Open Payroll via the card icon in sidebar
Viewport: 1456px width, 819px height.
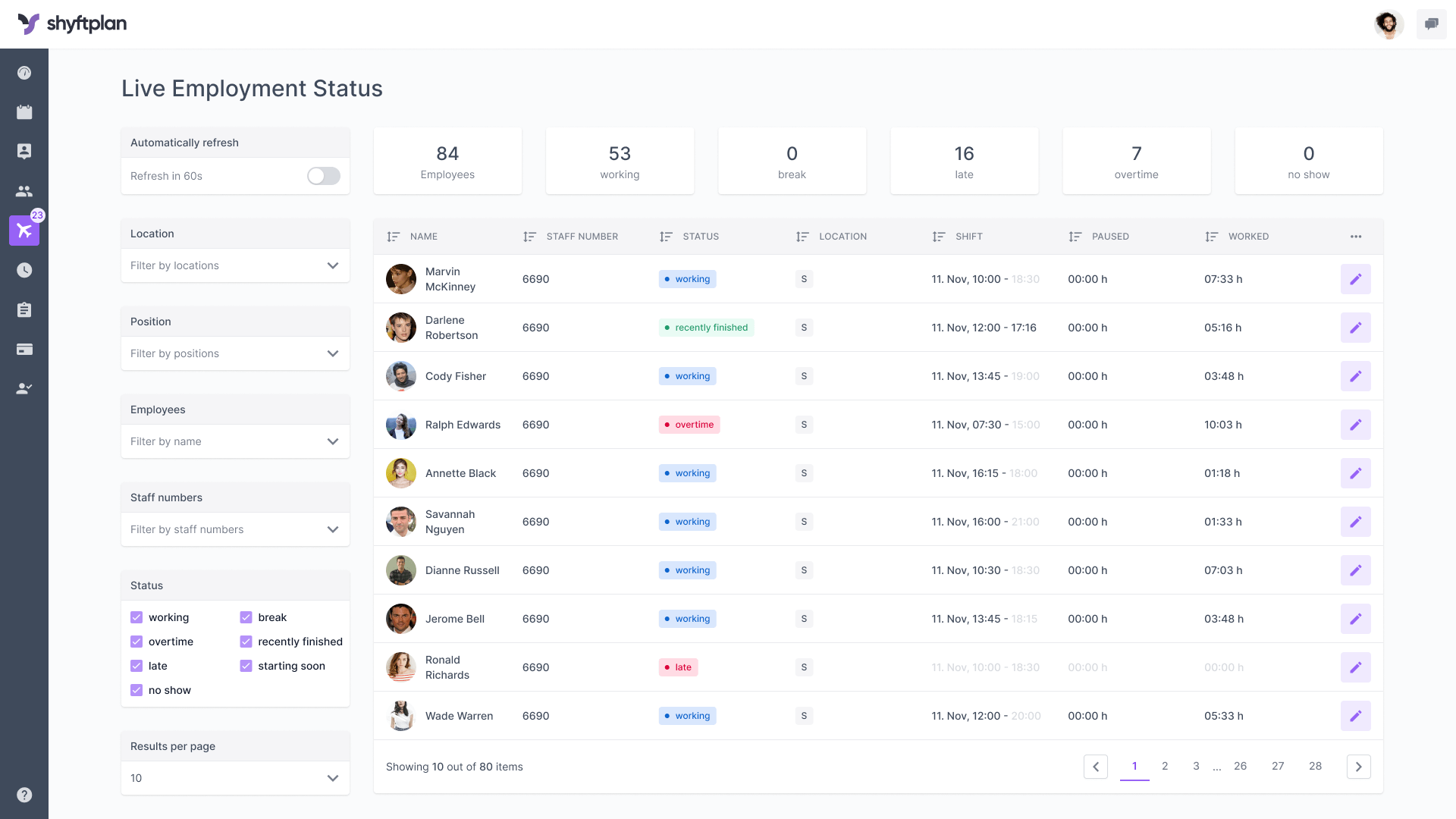[x=24, y=349]
